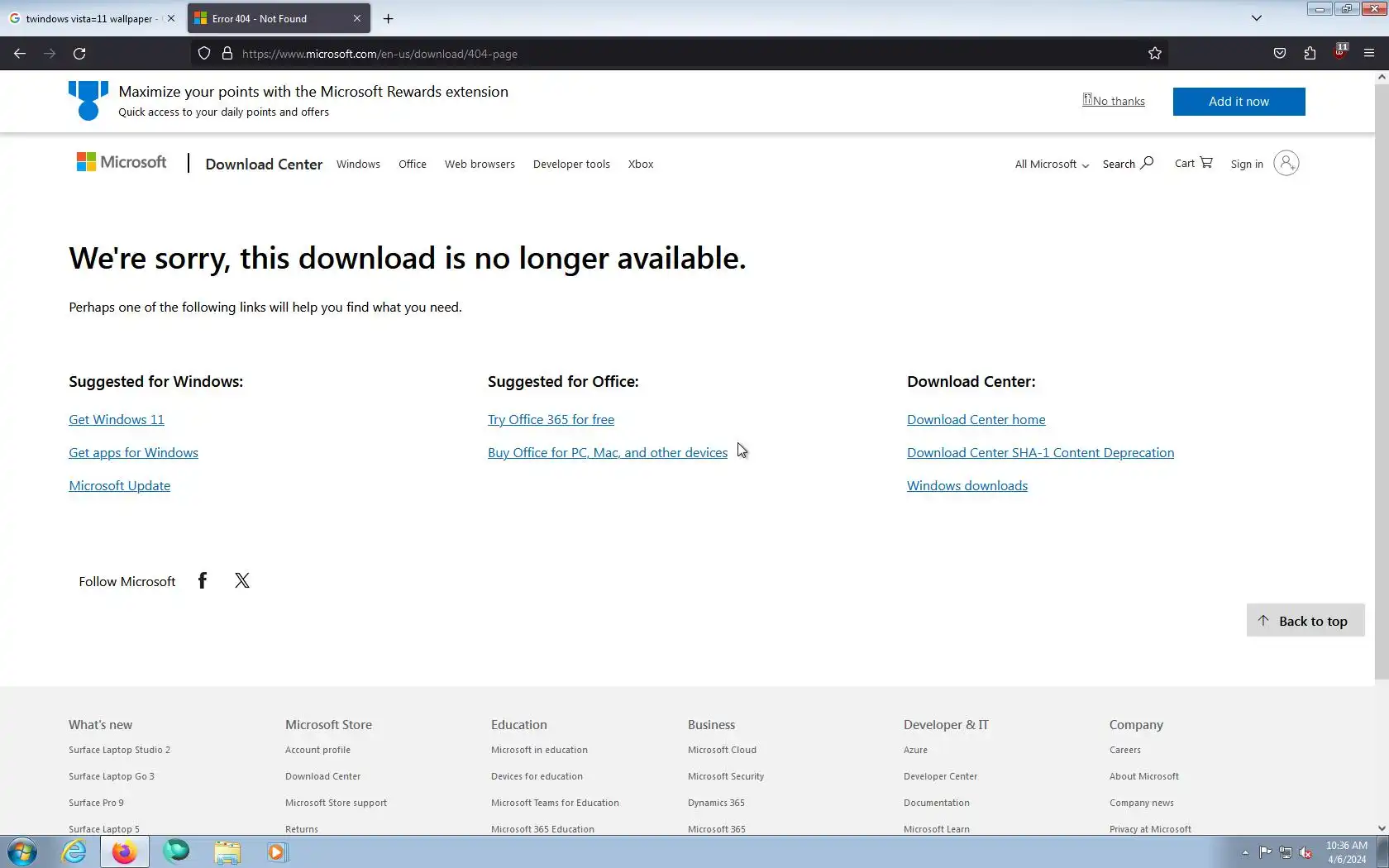1389x868 pixels.
Task: Open the Windows nav menu item
Action: [358, 164]
